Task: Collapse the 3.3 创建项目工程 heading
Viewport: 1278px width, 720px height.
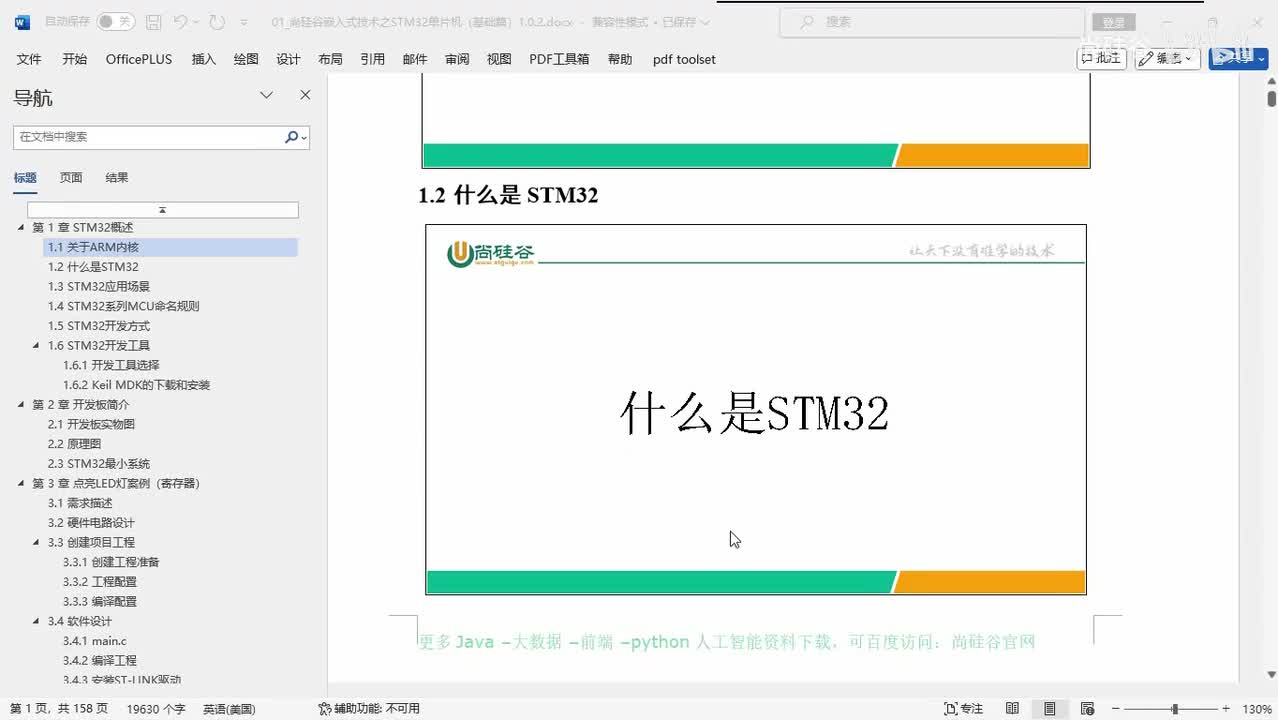Action: tap(37, 543)
